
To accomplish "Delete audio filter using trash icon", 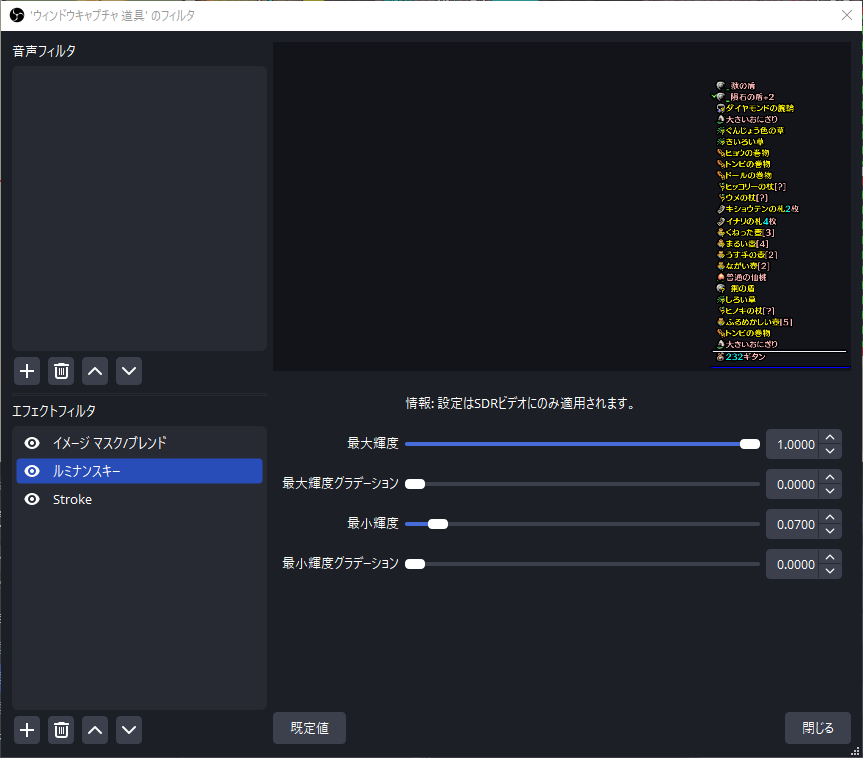I will pos(61,371).
